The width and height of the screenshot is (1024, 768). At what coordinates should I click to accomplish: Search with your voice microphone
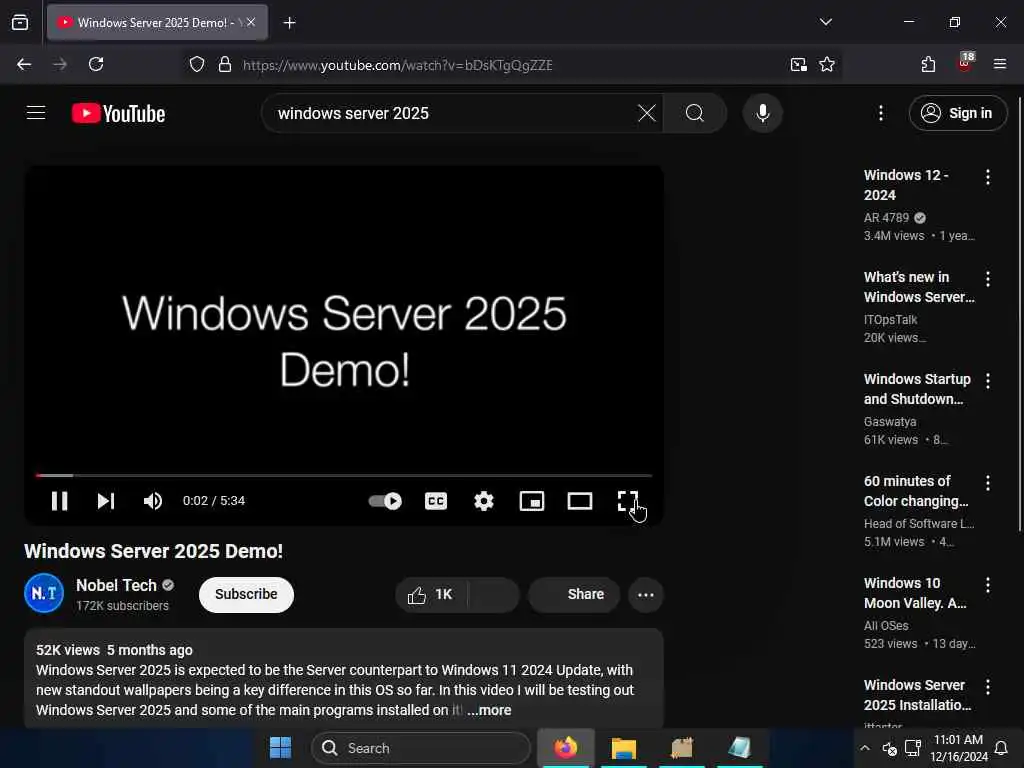[762, 113]
